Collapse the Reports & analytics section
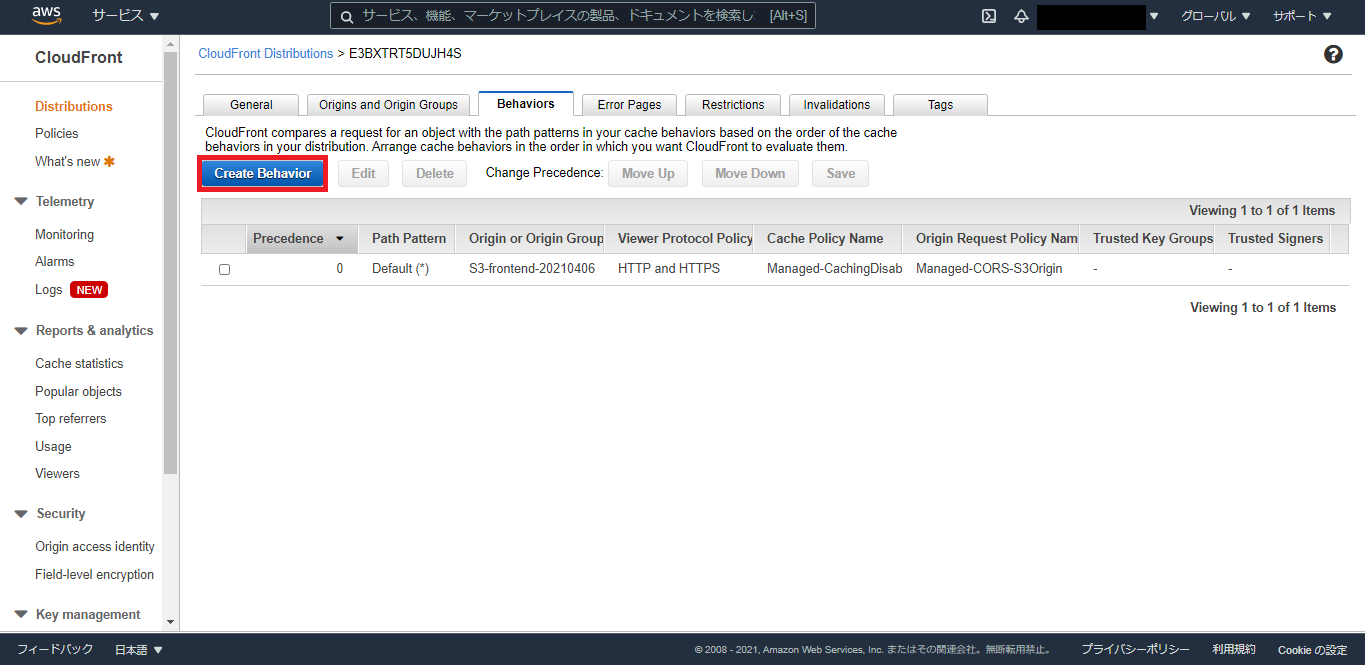Screen dimensions: 1365x665 point(21,331)
